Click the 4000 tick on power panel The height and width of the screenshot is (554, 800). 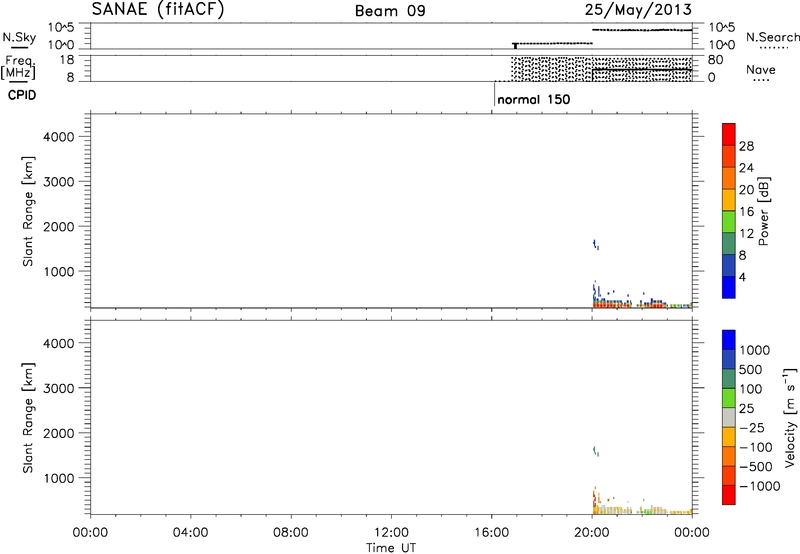[x=59, y=137]
